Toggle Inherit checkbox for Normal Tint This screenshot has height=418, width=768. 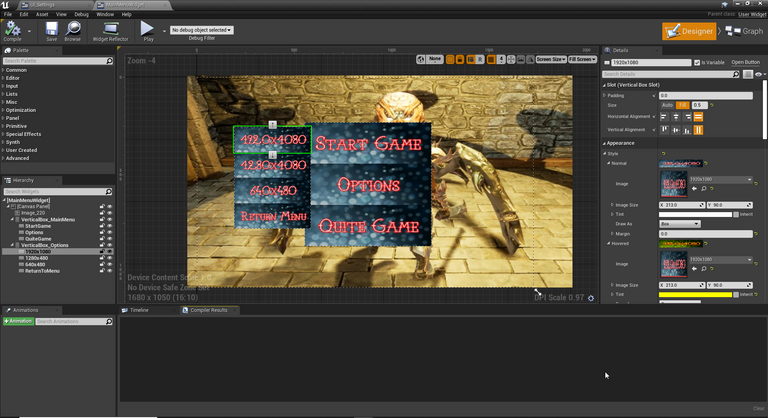tap(736, 214)
